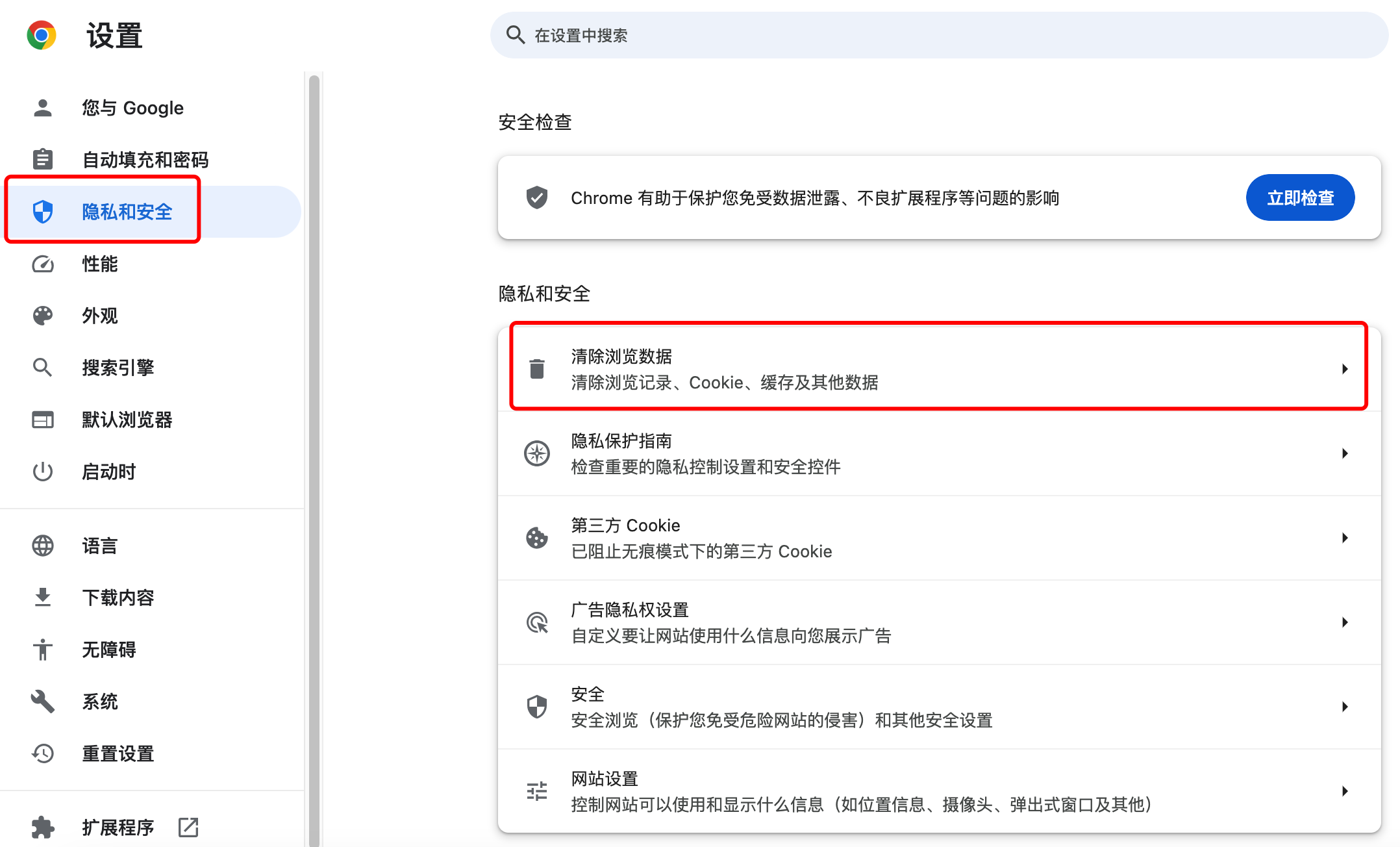Screen dimensions: 1400x847
Task: Click the 立即检查 button
Action: (x=1300, y=197)
